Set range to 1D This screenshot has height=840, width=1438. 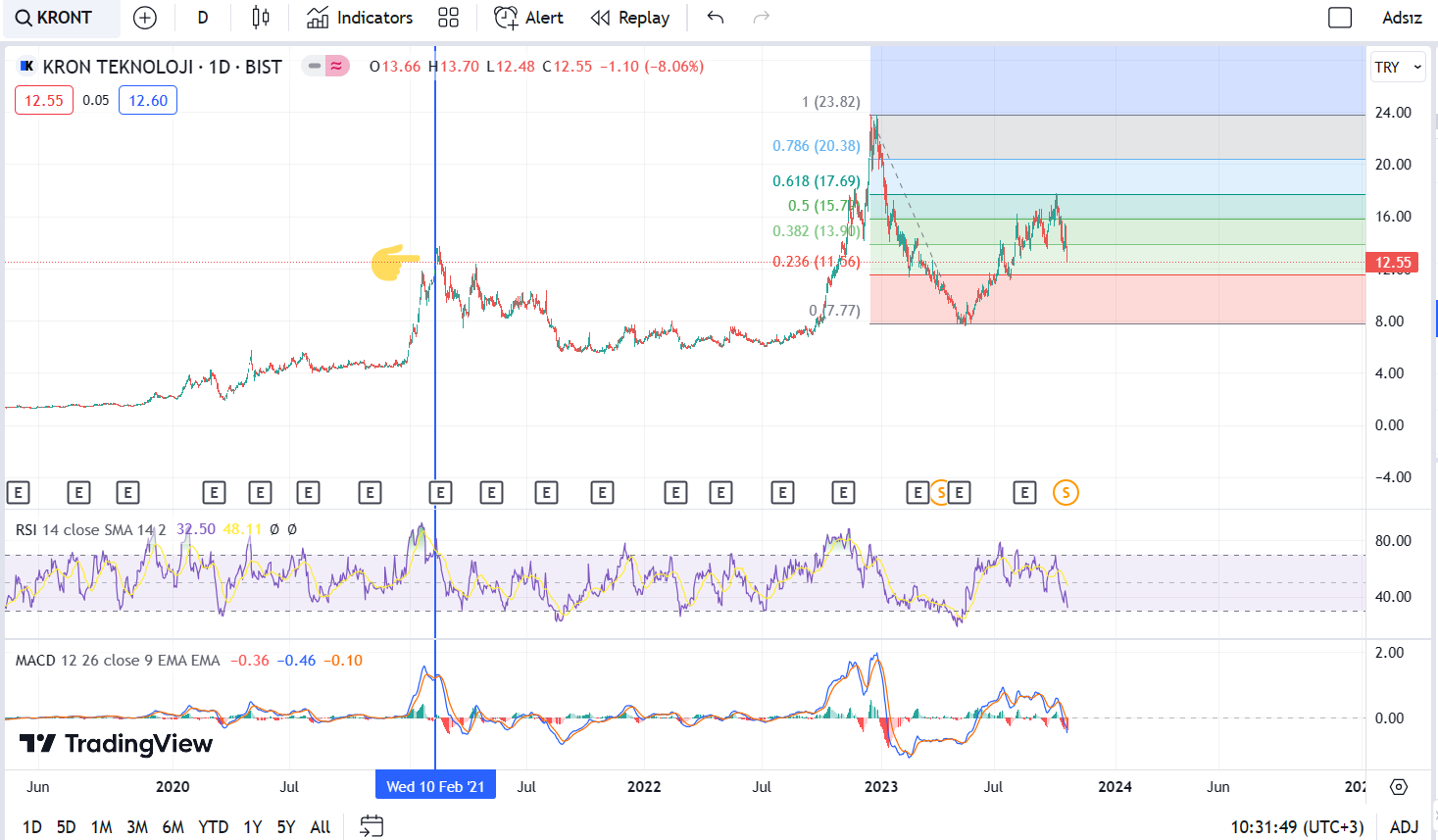pyautogui.click(x=32, y=827)
